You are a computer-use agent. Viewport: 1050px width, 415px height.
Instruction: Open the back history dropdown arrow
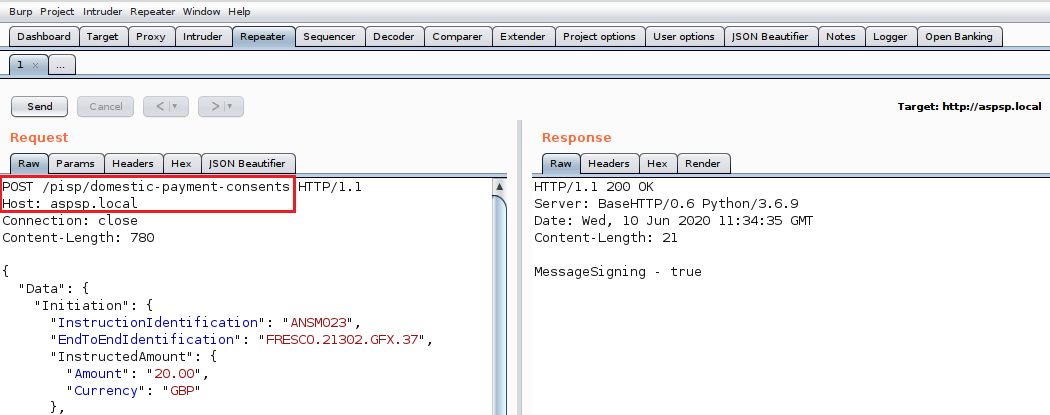click(177, 106)
